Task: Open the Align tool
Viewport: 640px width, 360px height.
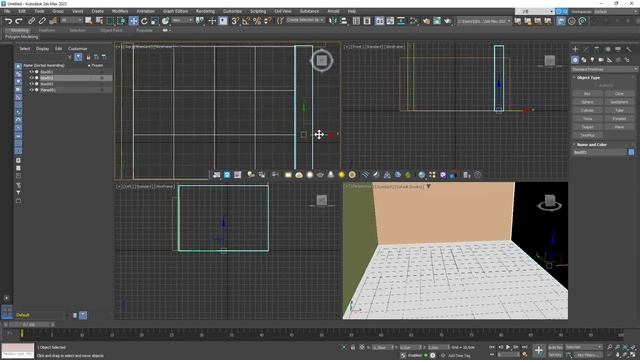Action: [344, 21]
